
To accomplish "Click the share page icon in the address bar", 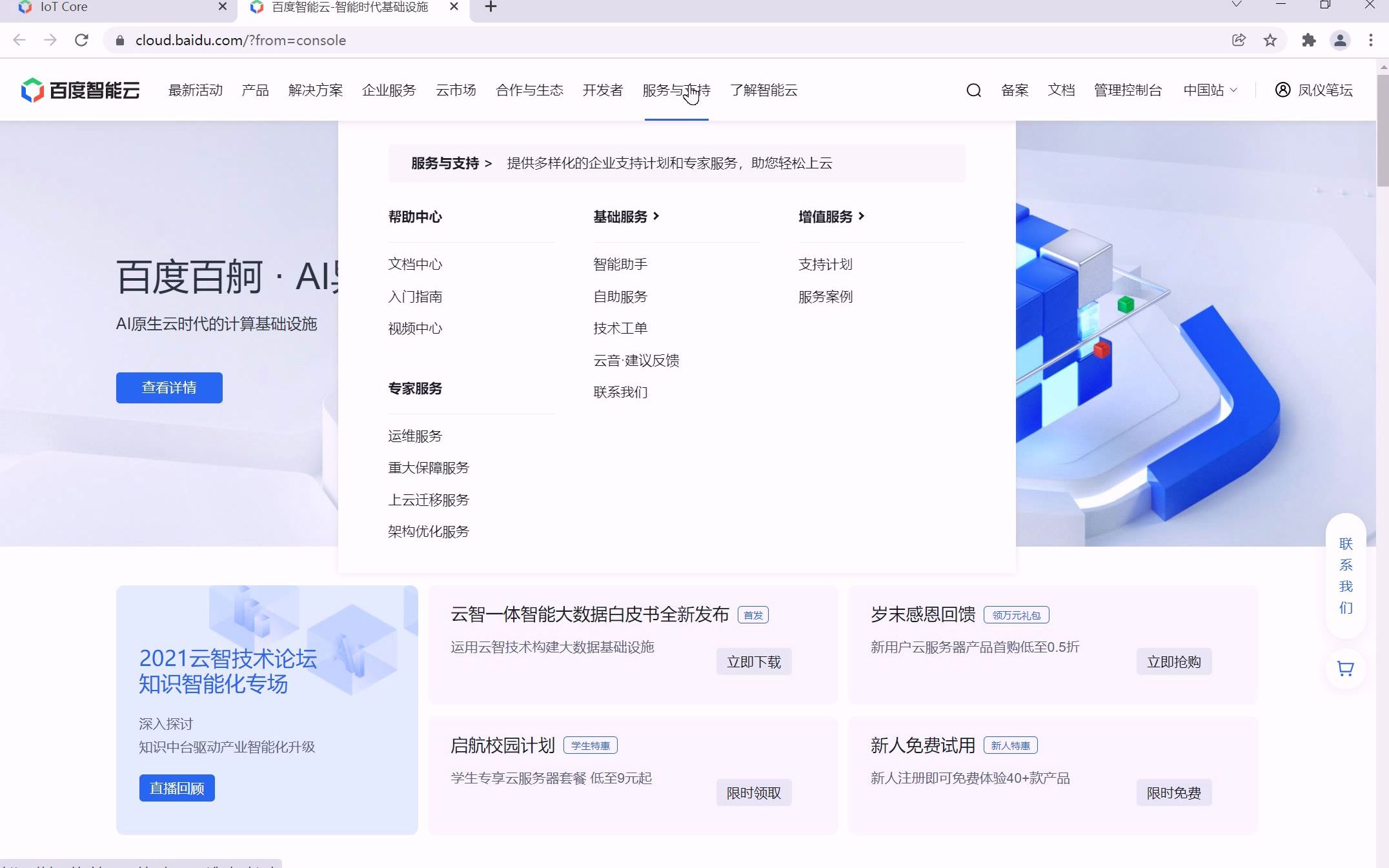I will (1239, 40).
